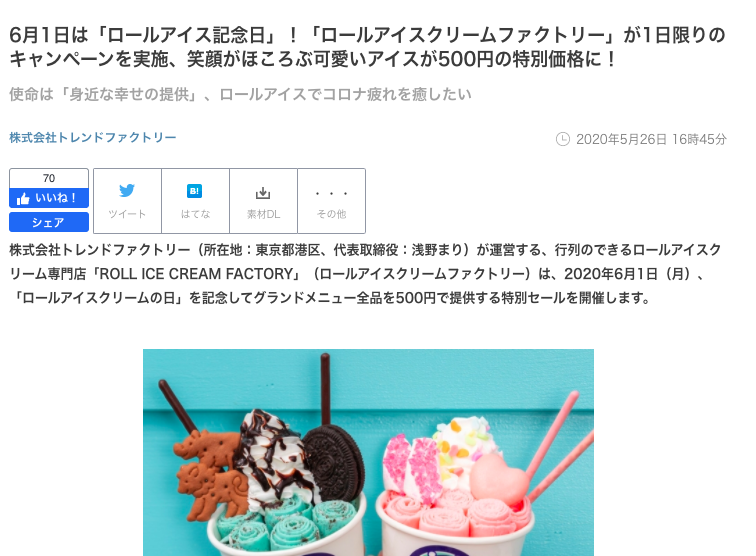This screenshot has width=756, height=556.
Task: Click the ツイート label
Action: 127,214
